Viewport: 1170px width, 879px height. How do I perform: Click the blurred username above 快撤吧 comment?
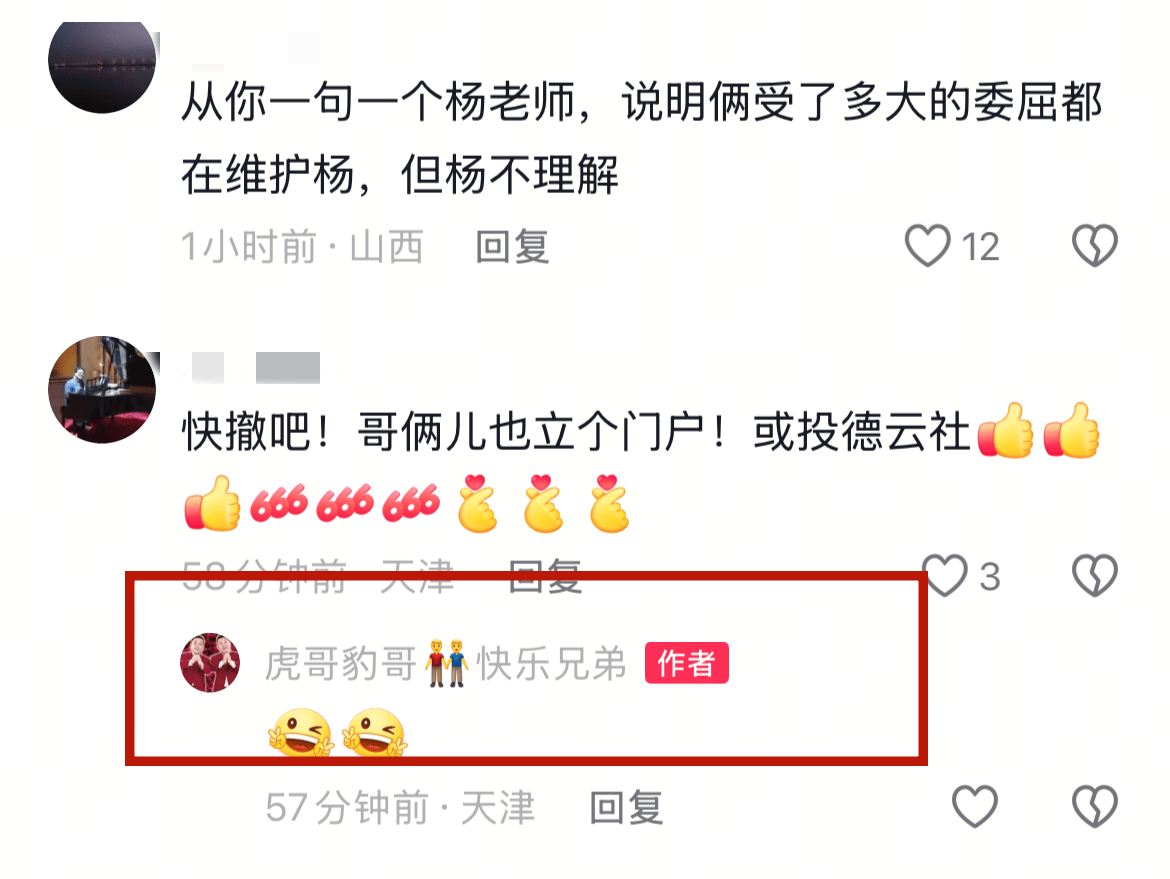tap(256, 368)
